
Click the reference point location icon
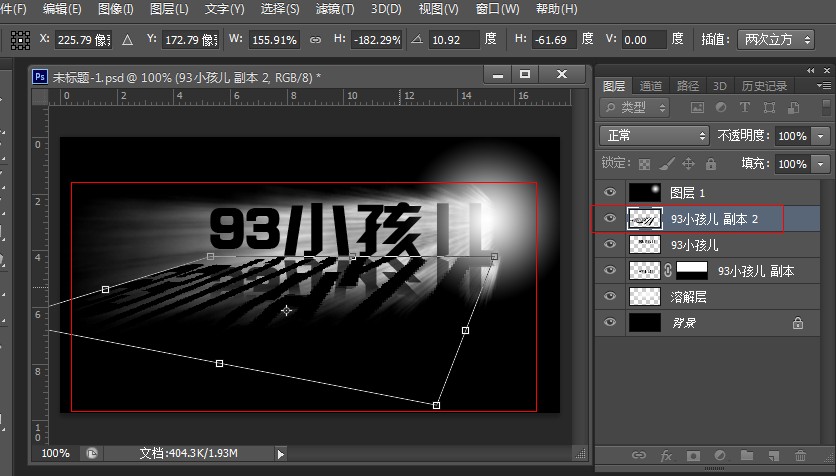coord(19,40)
